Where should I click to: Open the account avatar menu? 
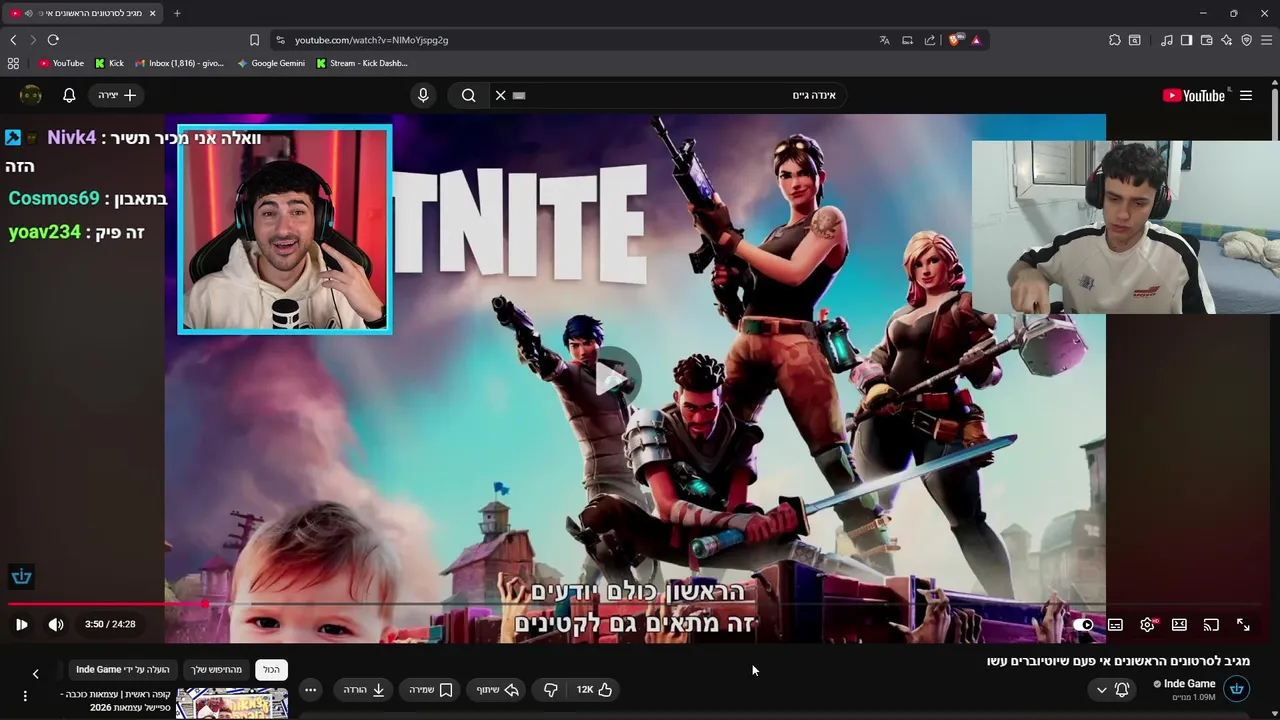point(31,95)
